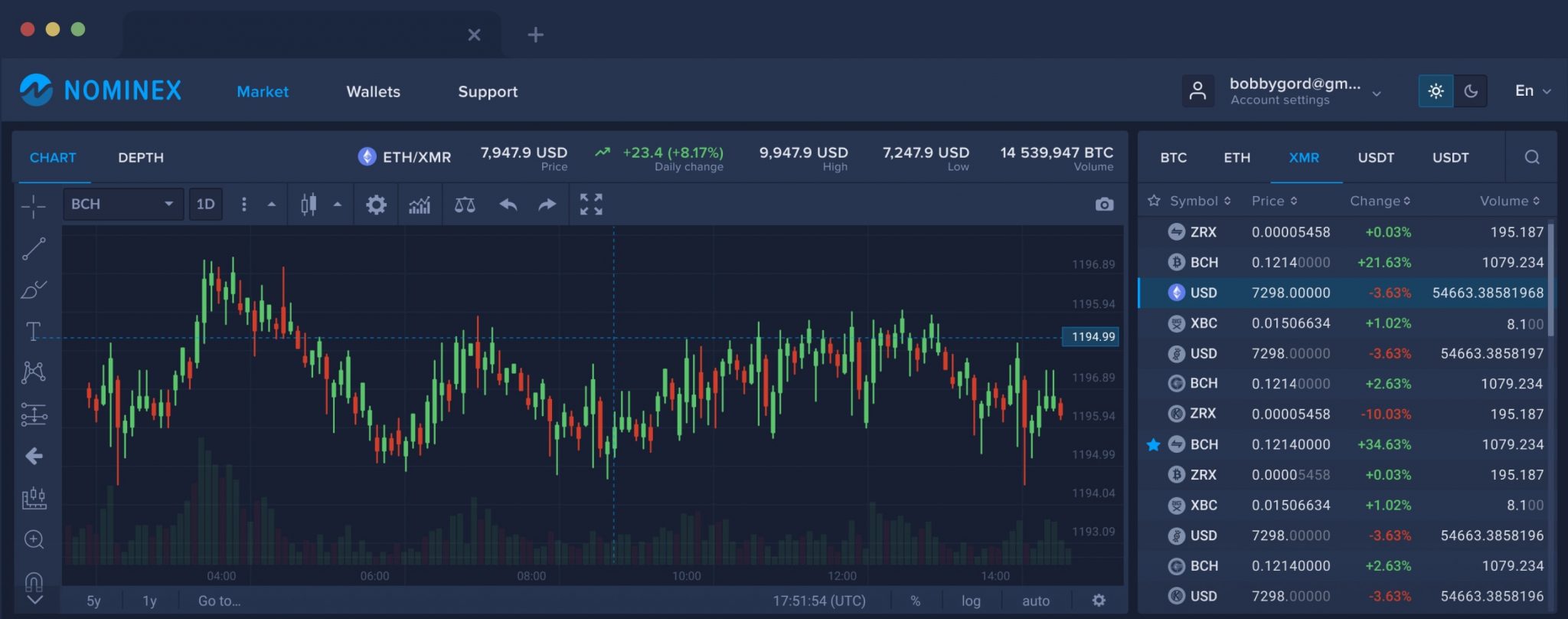Undo the last chart action
The width and height of the screenshot is (1568, 619).
point(508,205)
